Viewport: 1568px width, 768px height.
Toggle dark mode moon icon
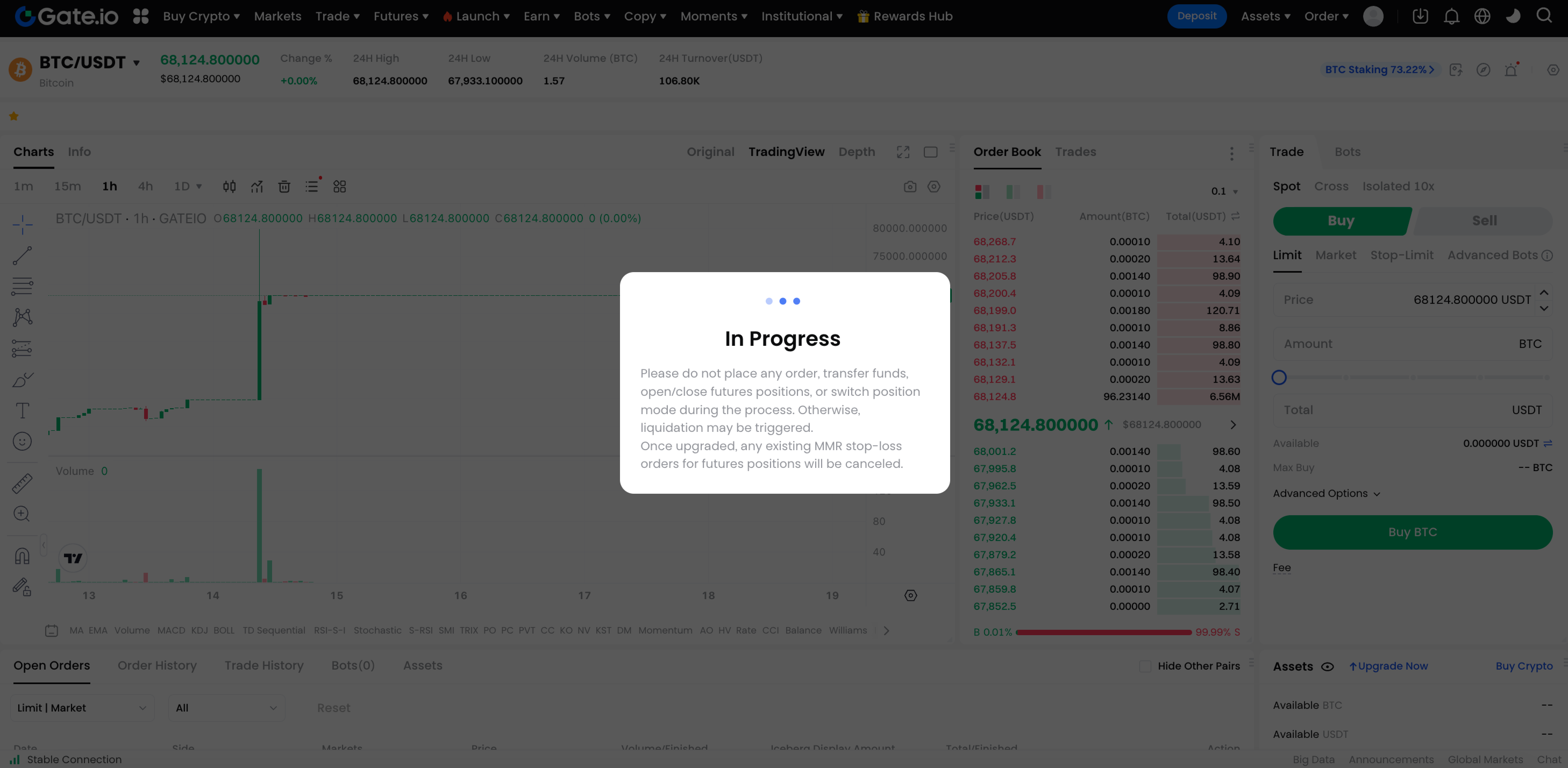(1513, 16)
